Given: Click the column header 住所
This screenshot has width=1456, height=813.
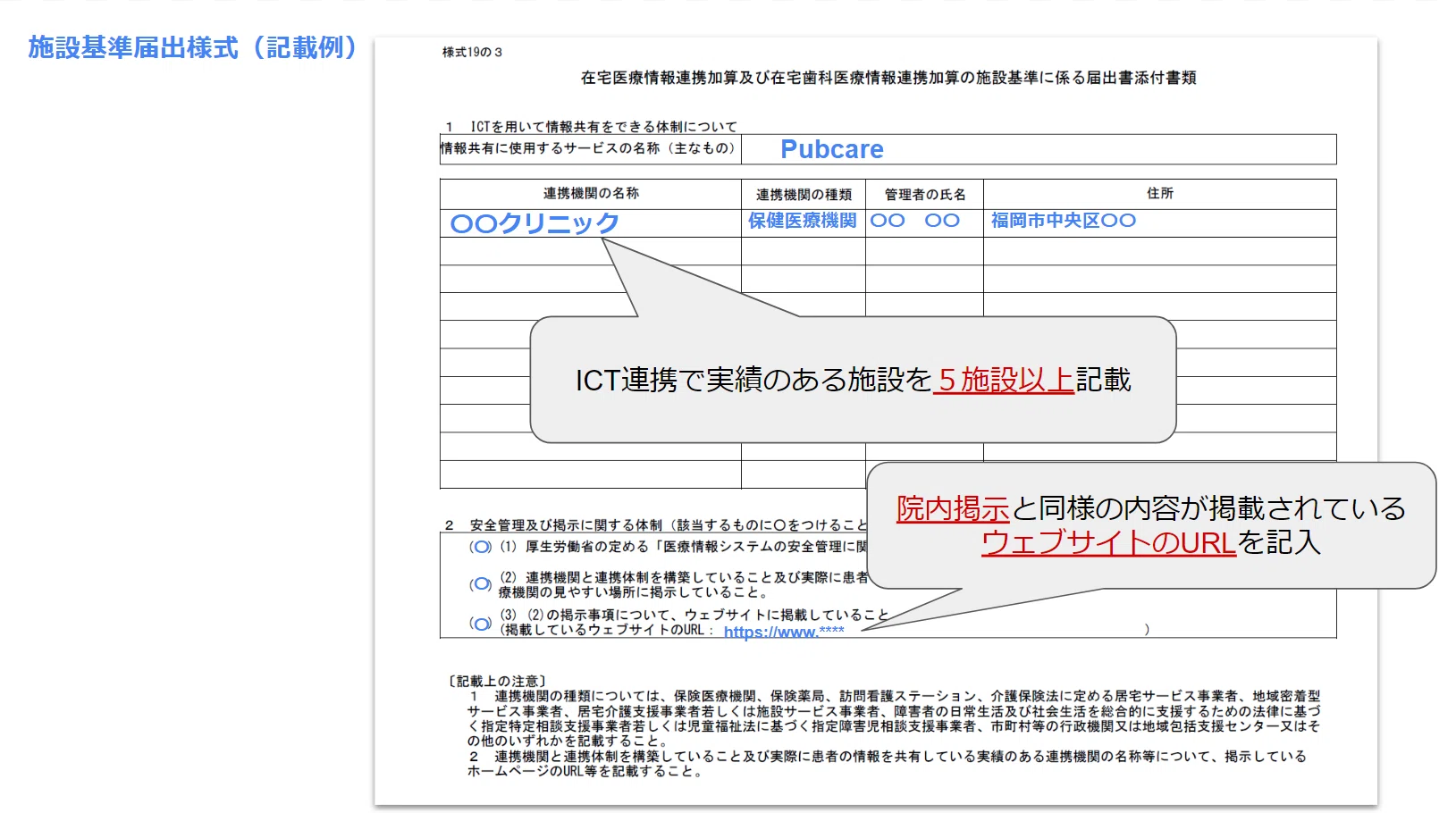Looking at the screenshot, I should click(x=1160, y=193).
